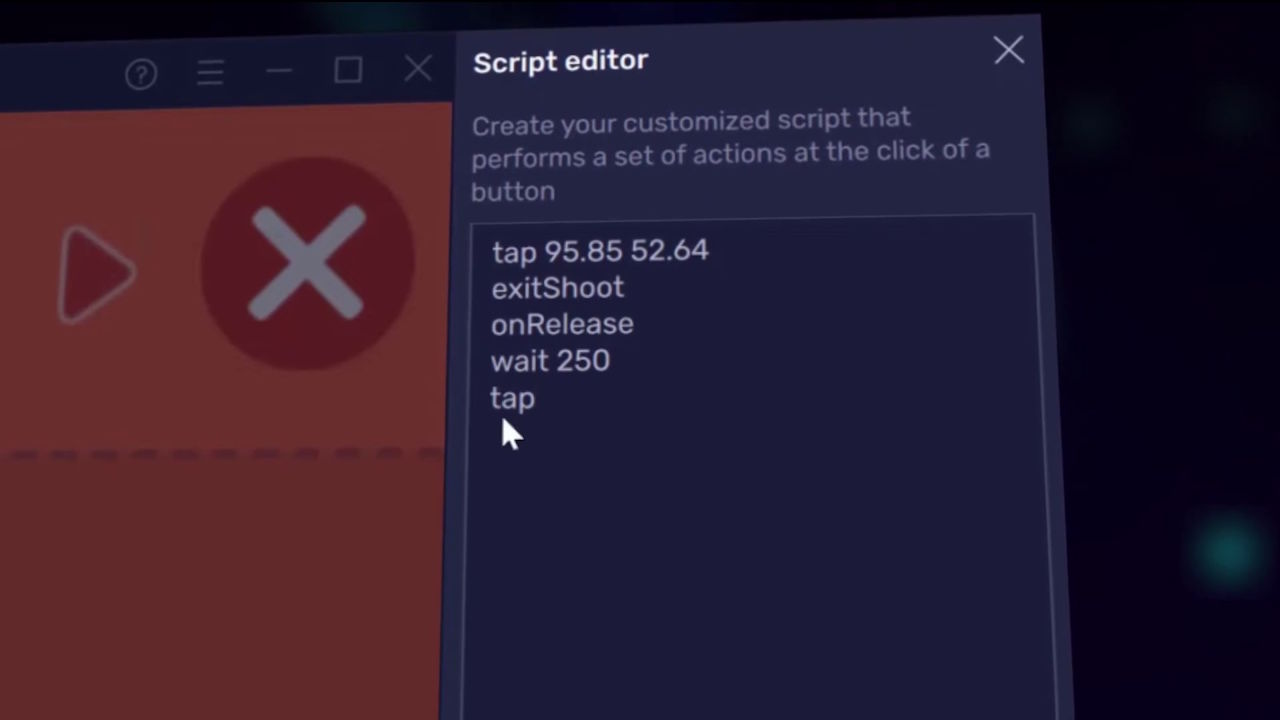
Task: Close the emulator window from title bar
Action: pyautogui.click(x=418, y=68)
